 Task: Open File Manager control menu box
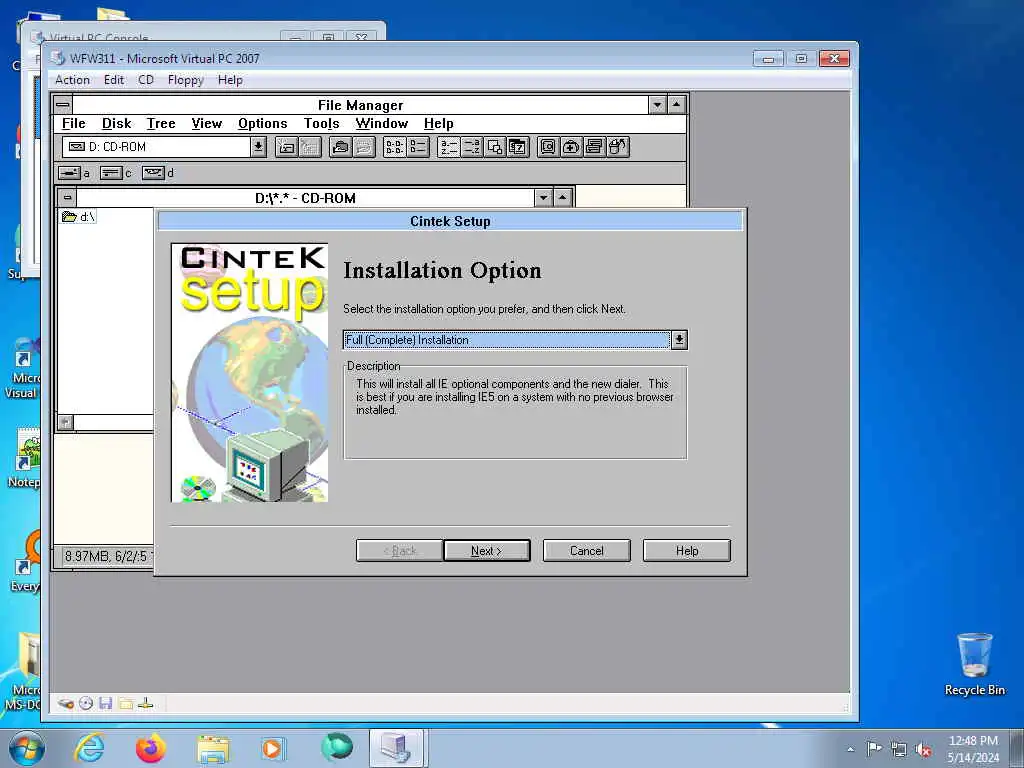coord(63,104)
